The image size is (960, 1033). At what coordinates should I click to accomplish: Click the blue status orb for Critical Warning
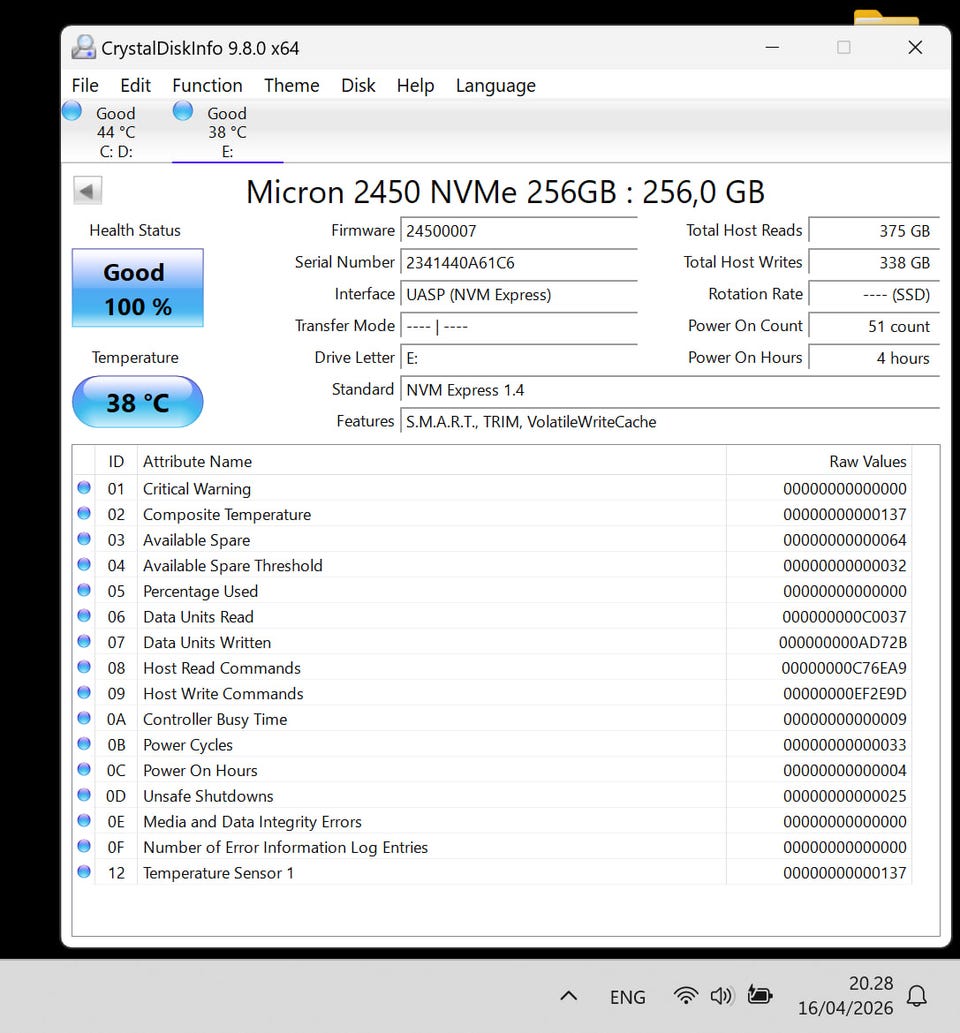click(84, 488)
